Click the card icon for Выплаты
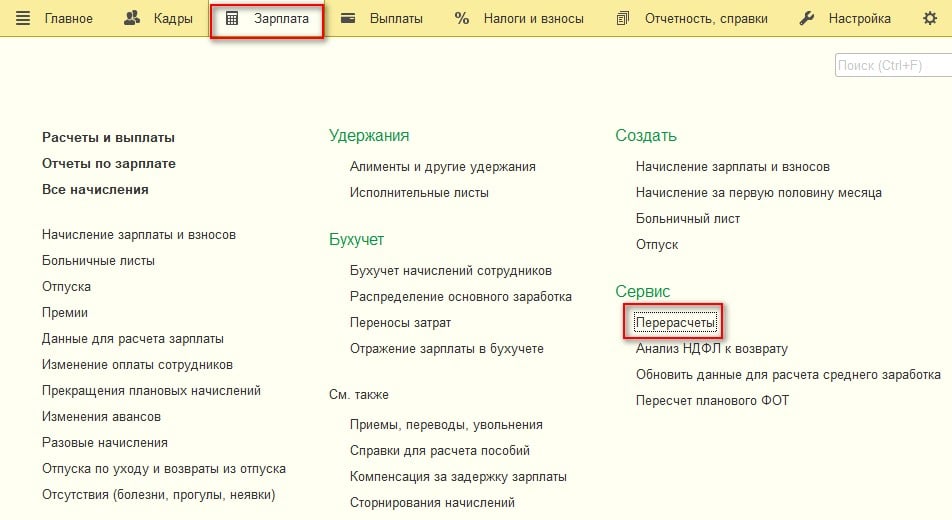The width and height of the screenshot is (952, 520). (x=348, y=18)
